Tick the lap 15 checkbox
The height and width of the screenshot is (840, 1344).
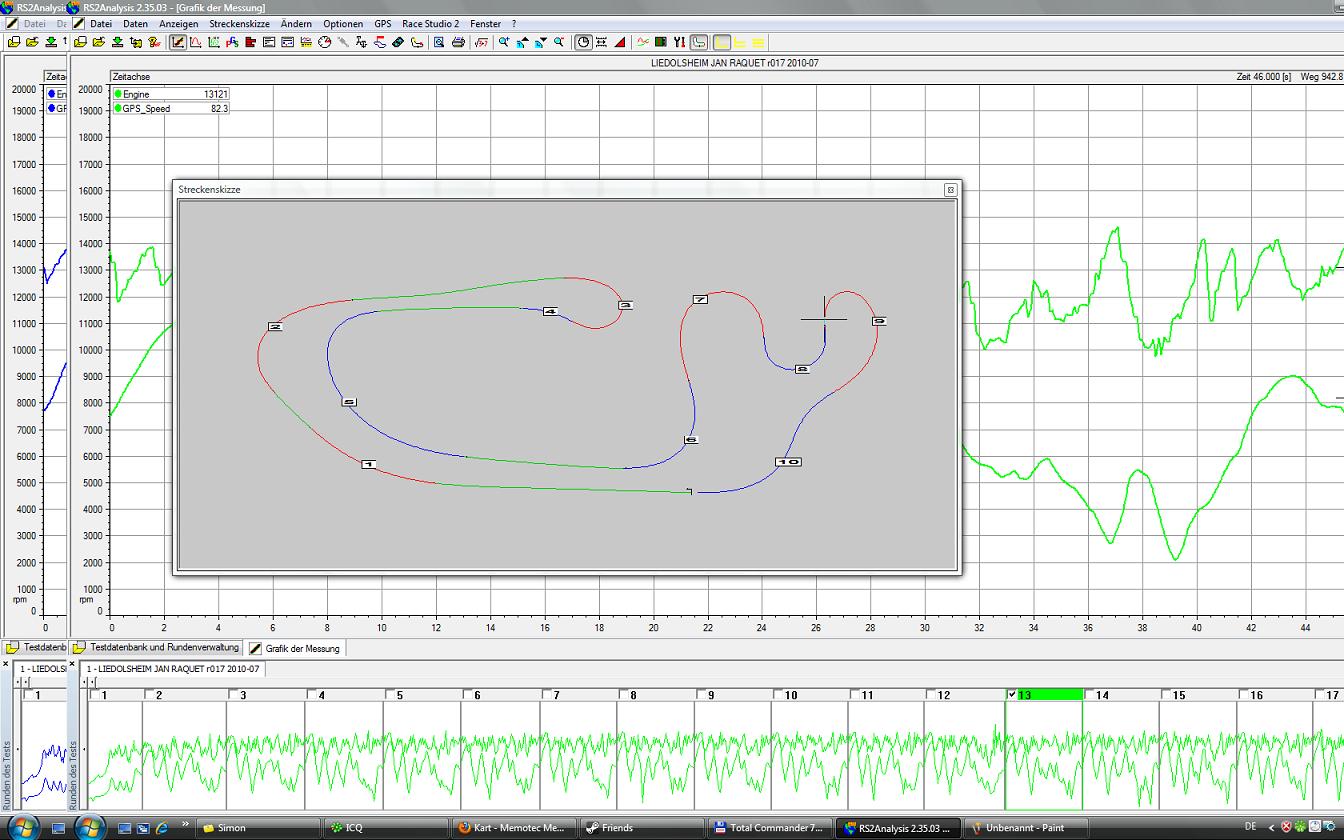1167,695
